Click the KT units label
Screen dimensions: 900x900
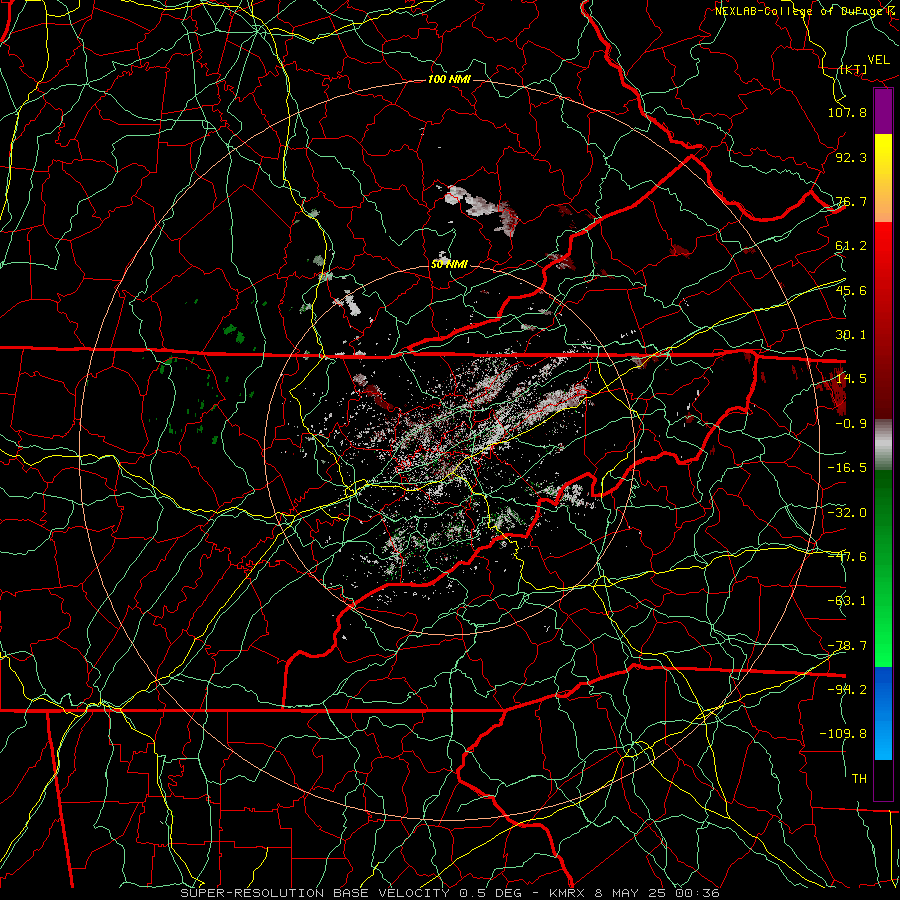(853, 69)
